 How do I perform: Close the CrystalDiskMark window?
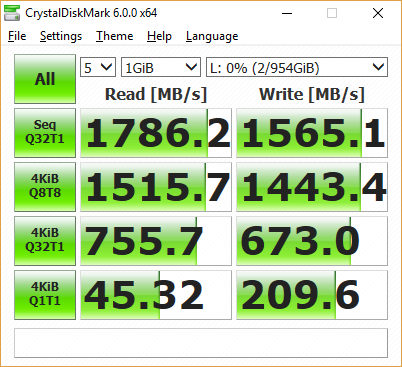(378, 13)
